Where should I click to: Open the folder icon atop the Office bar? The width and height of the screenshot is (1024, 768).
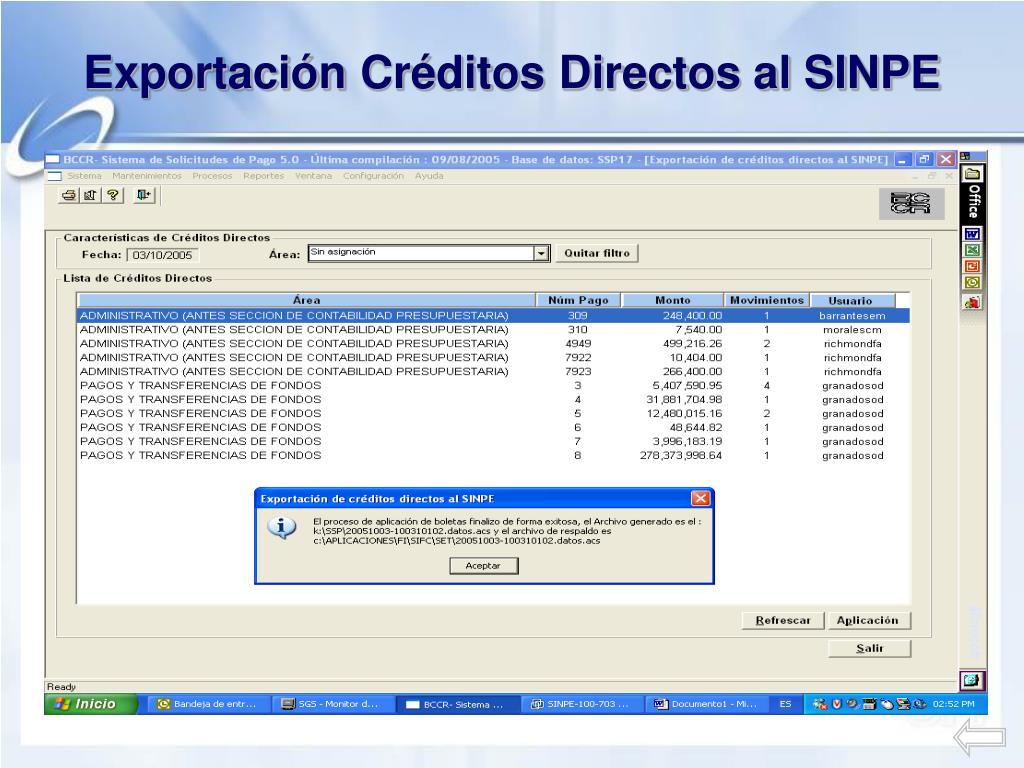(972, 174)
